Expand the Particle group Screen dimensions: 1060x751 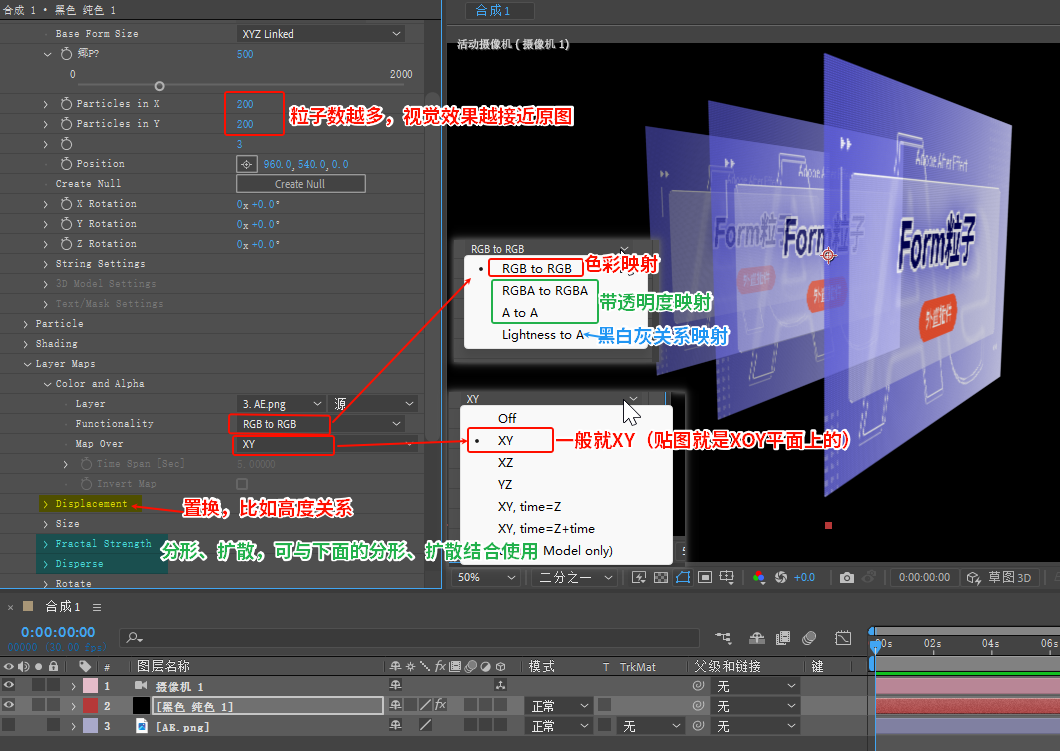click(26, 324)
